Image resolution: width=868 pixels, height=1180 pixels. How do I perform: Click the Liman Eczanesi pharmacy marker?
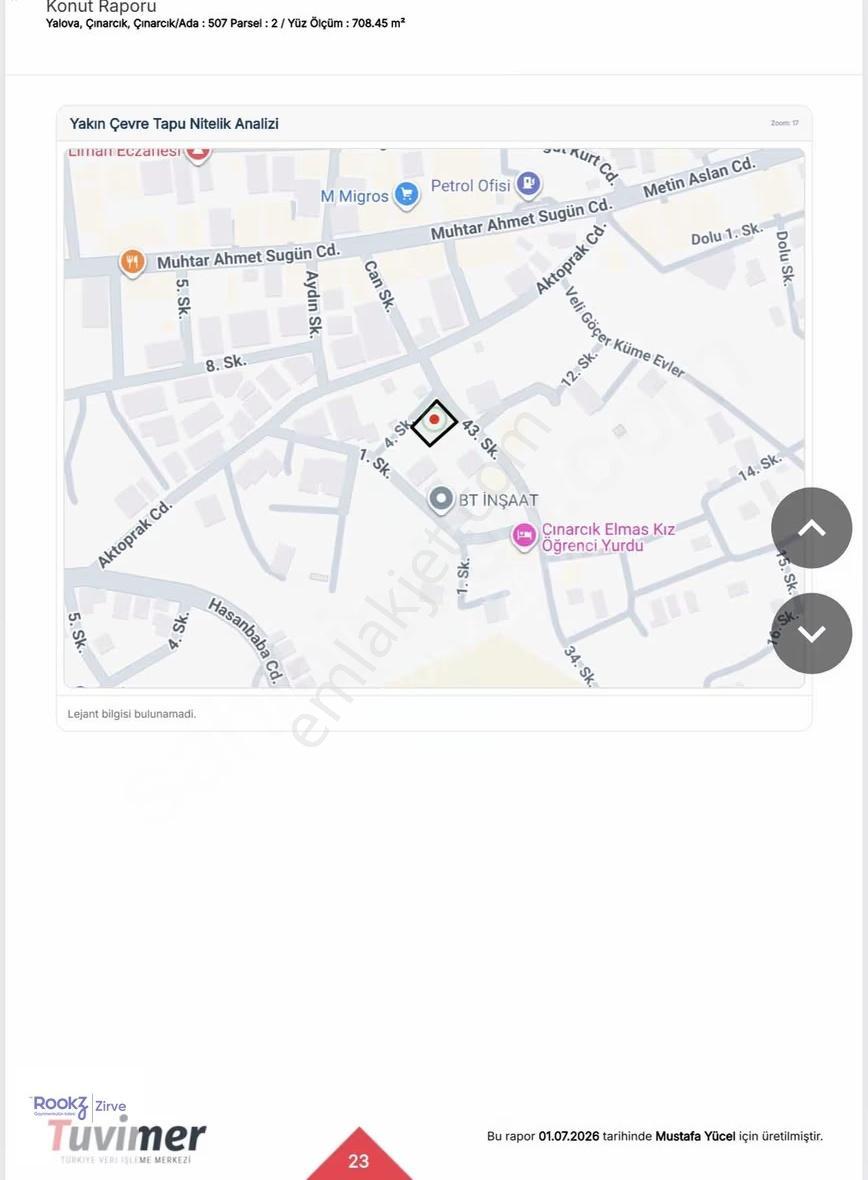pos(197,153)
